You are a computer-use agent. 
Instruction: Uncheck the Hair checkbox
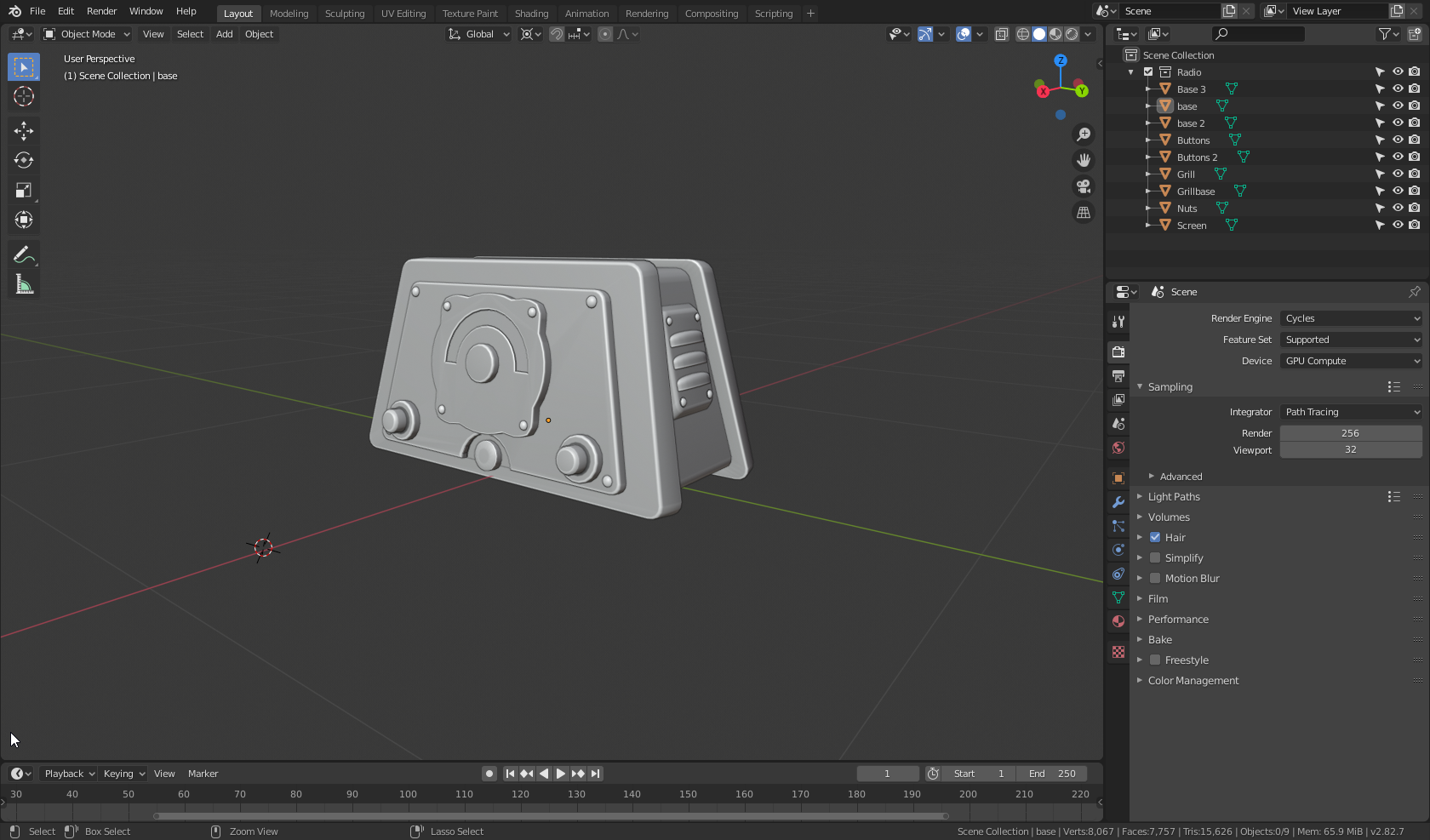tap(1155, 538)
